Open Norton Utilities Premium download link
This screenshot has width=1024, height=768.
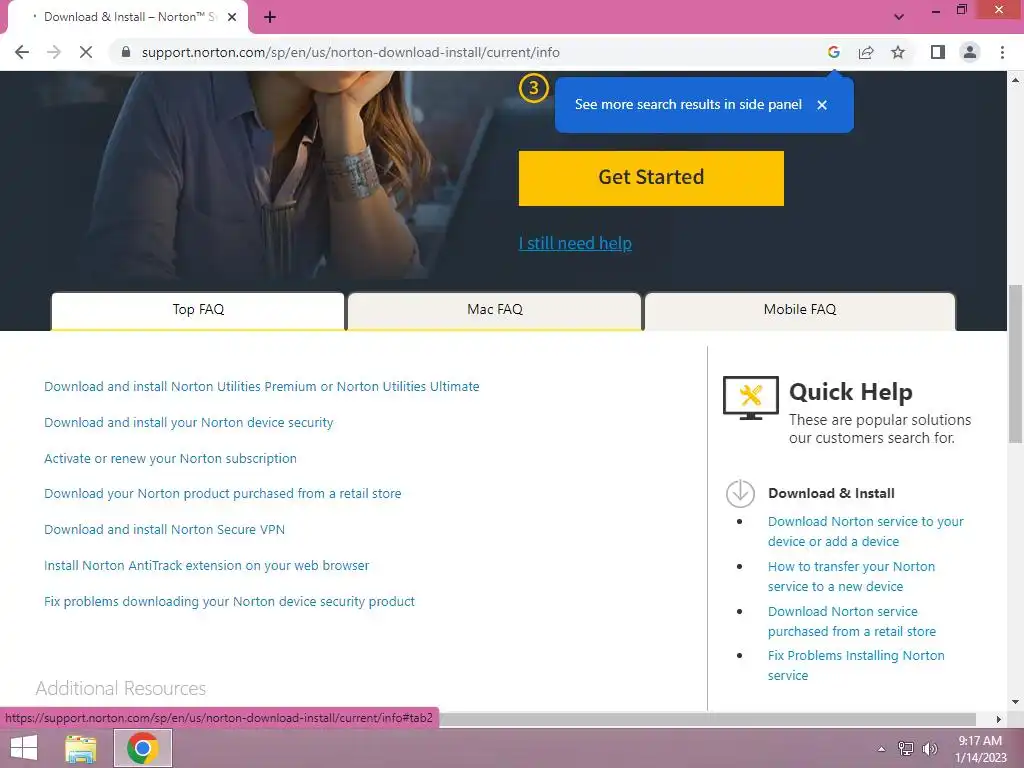coord(261,386)
